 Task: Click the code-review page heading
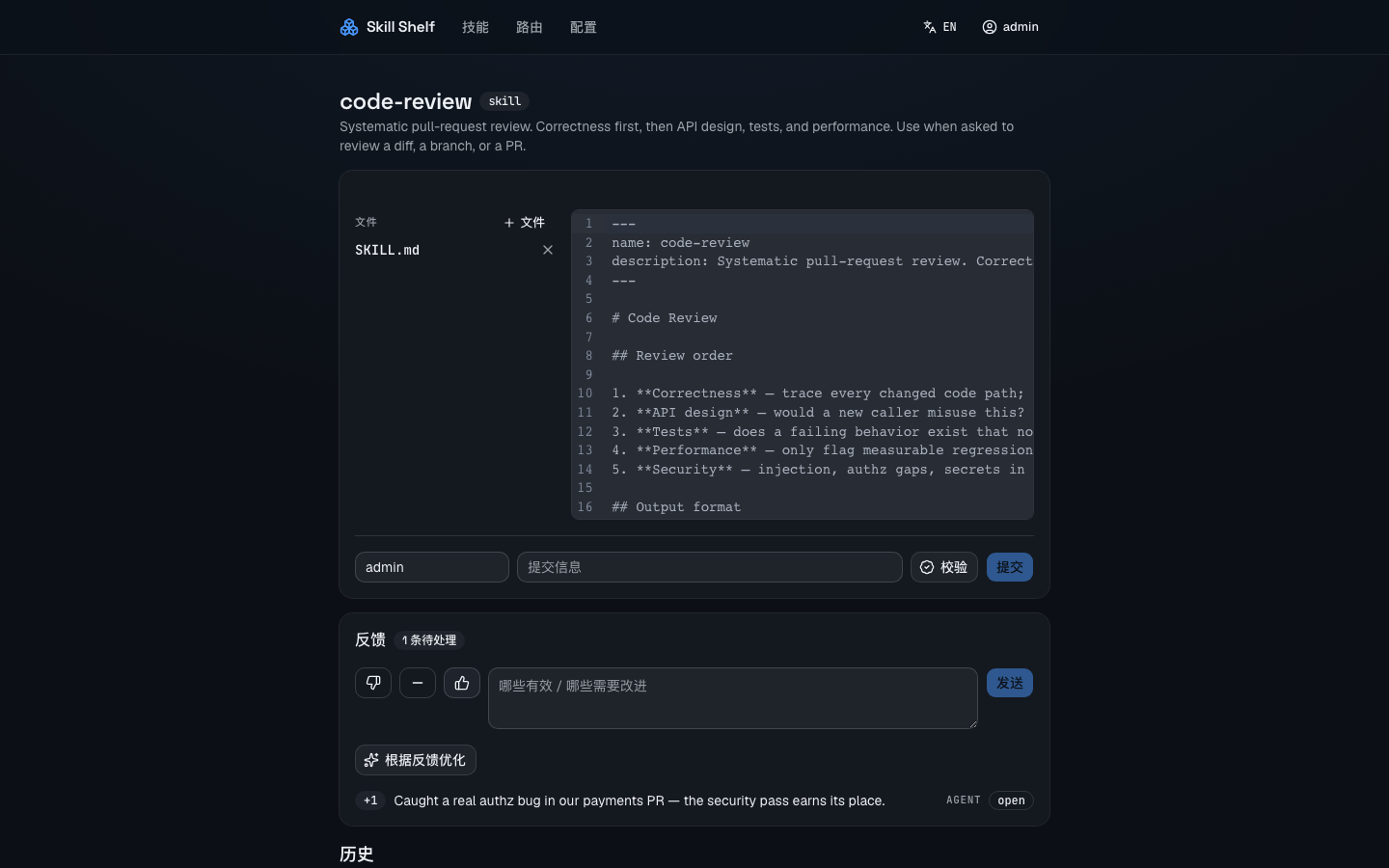[406, 101]
